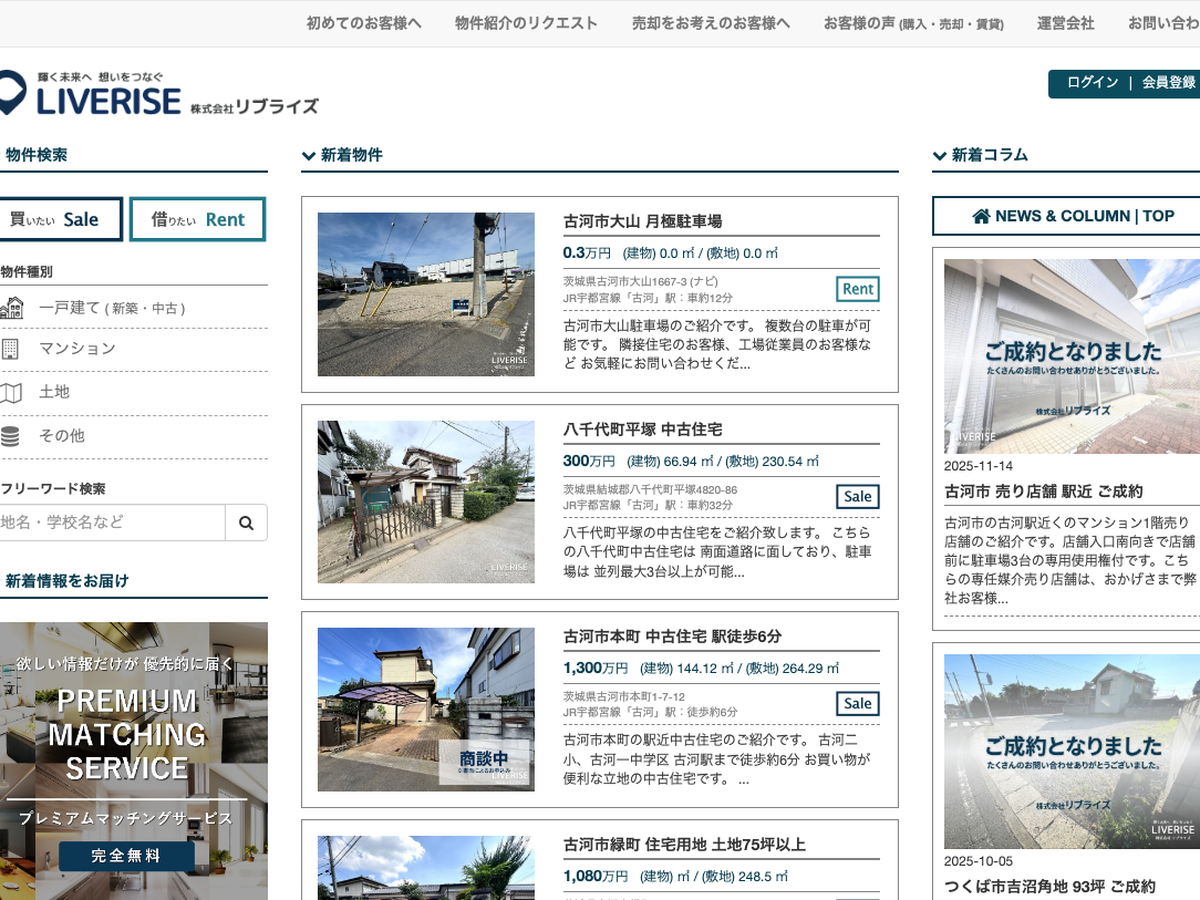Click the Sale badge on 八千代町平塚 listing
The height and width of the screenshot is (900, 1200).
857,497
